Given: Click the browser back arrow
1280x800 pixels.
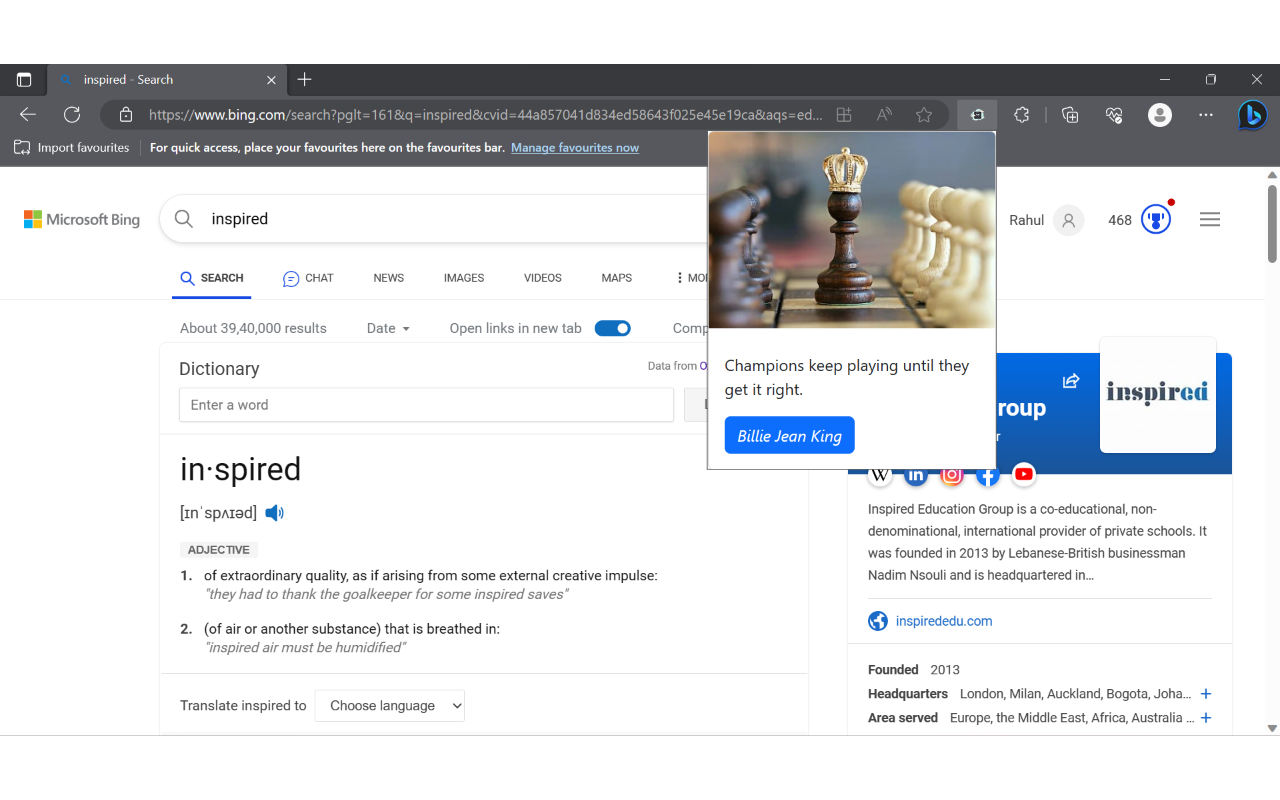Looking at the screenshot, I should point(28,115).
